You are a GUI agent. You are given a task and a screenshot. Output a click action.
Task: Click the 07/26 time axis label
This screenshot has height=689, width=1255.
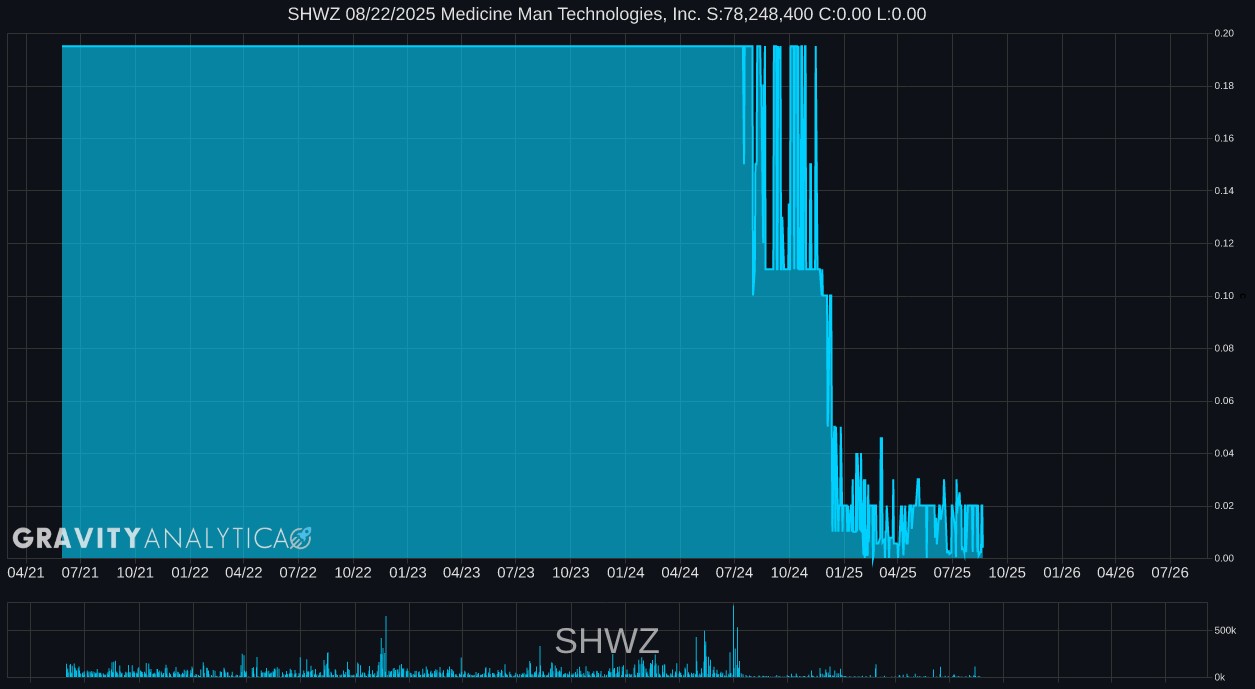pos(1170,572)
